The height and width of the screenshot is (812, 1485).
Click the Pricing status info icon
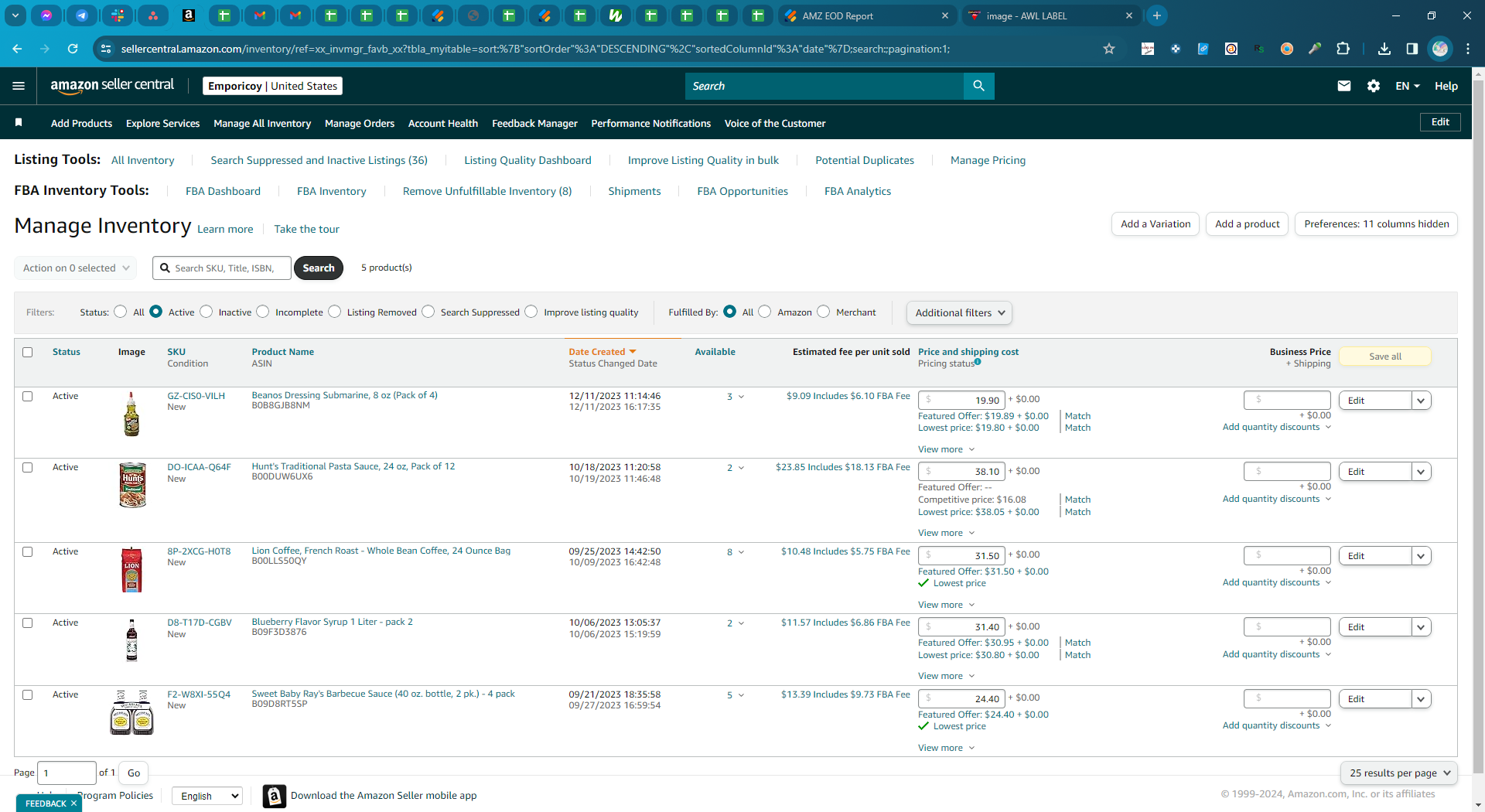coord(978,361)
